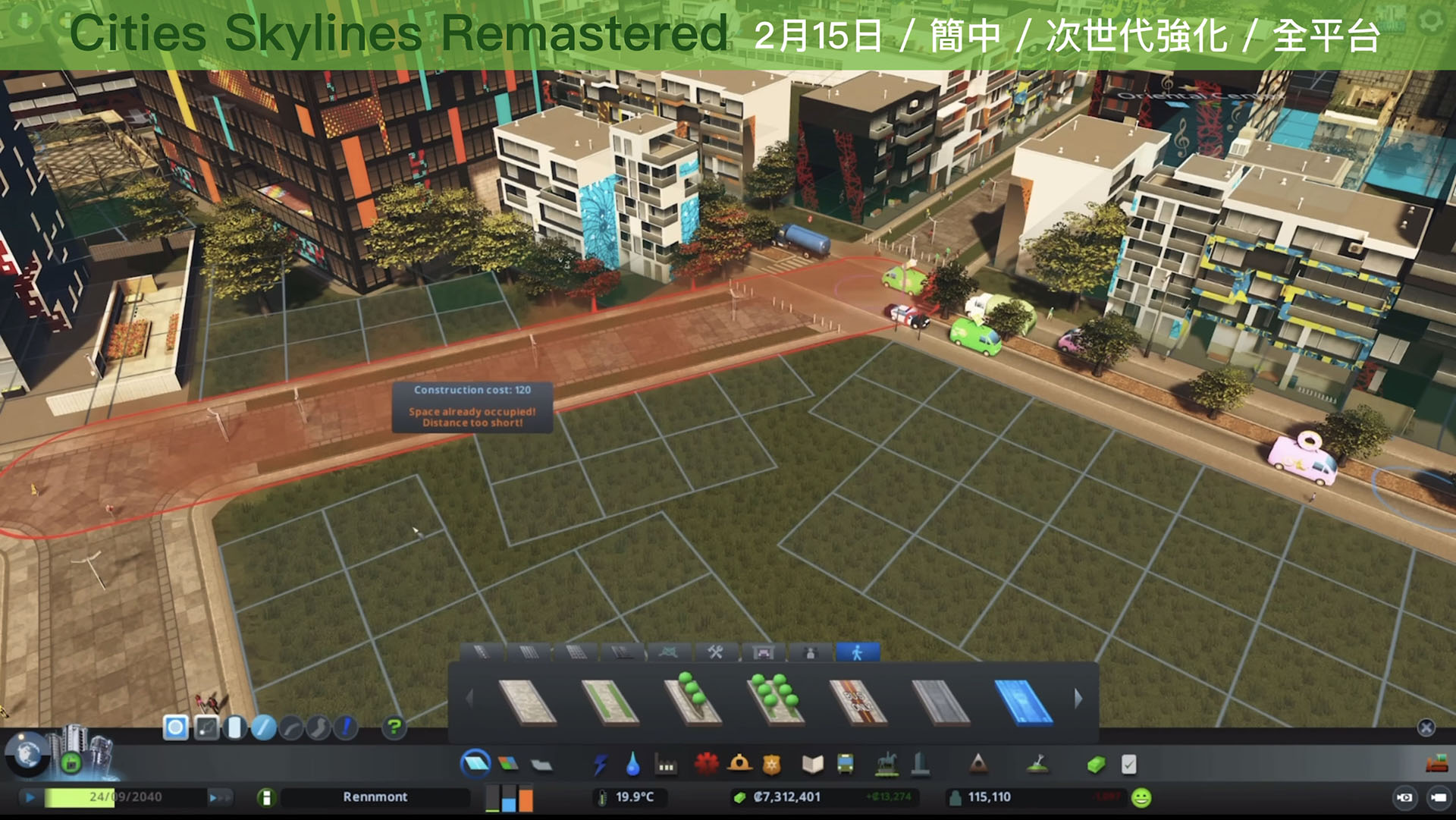
Task: Click the 19.9°C temperature readout
Action: (635, 797)
